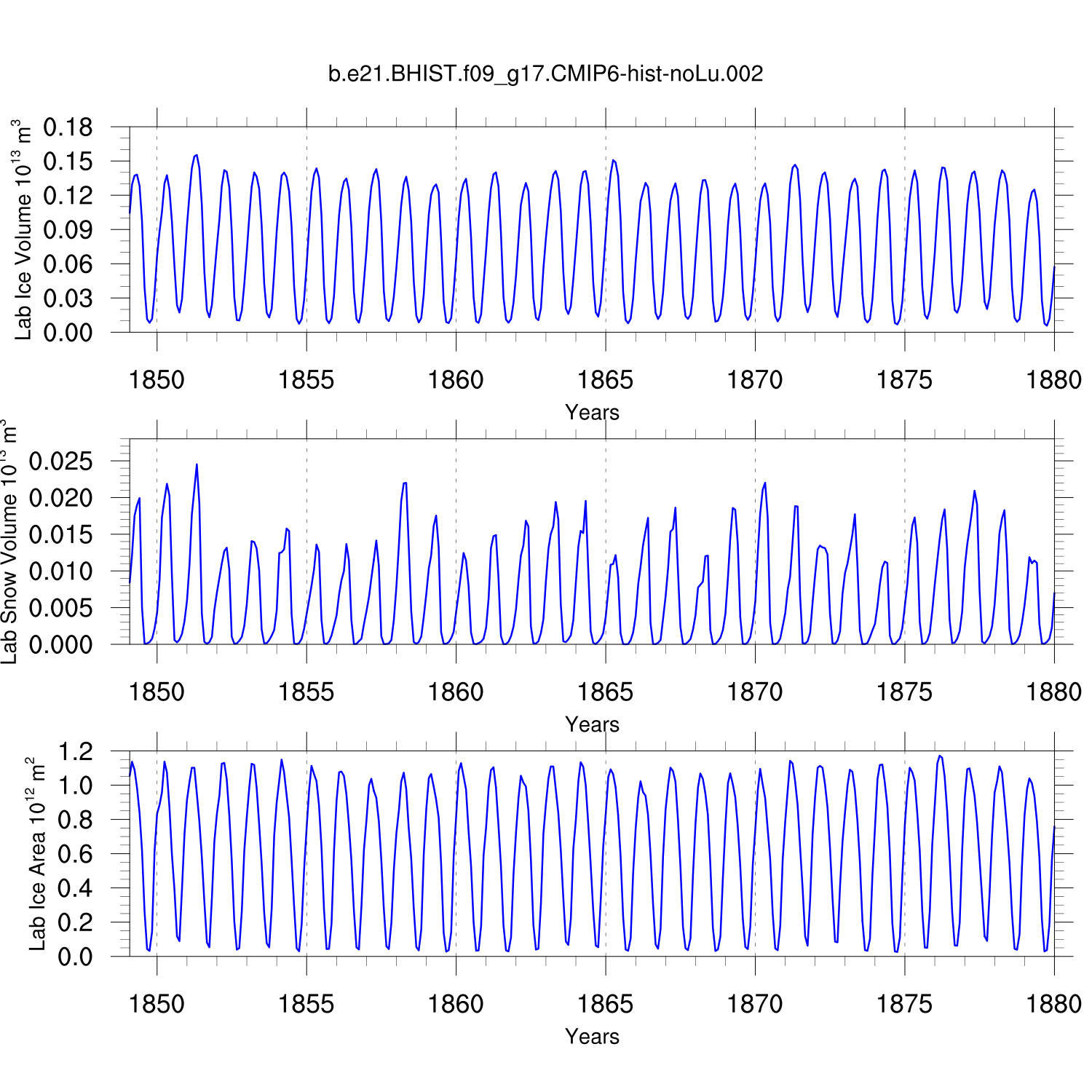Image resolution: width=1092 pixels, height=1092 pixels.
Task: Click the 0.6 value on the ice area axis
Action: [x=76, y=854]
